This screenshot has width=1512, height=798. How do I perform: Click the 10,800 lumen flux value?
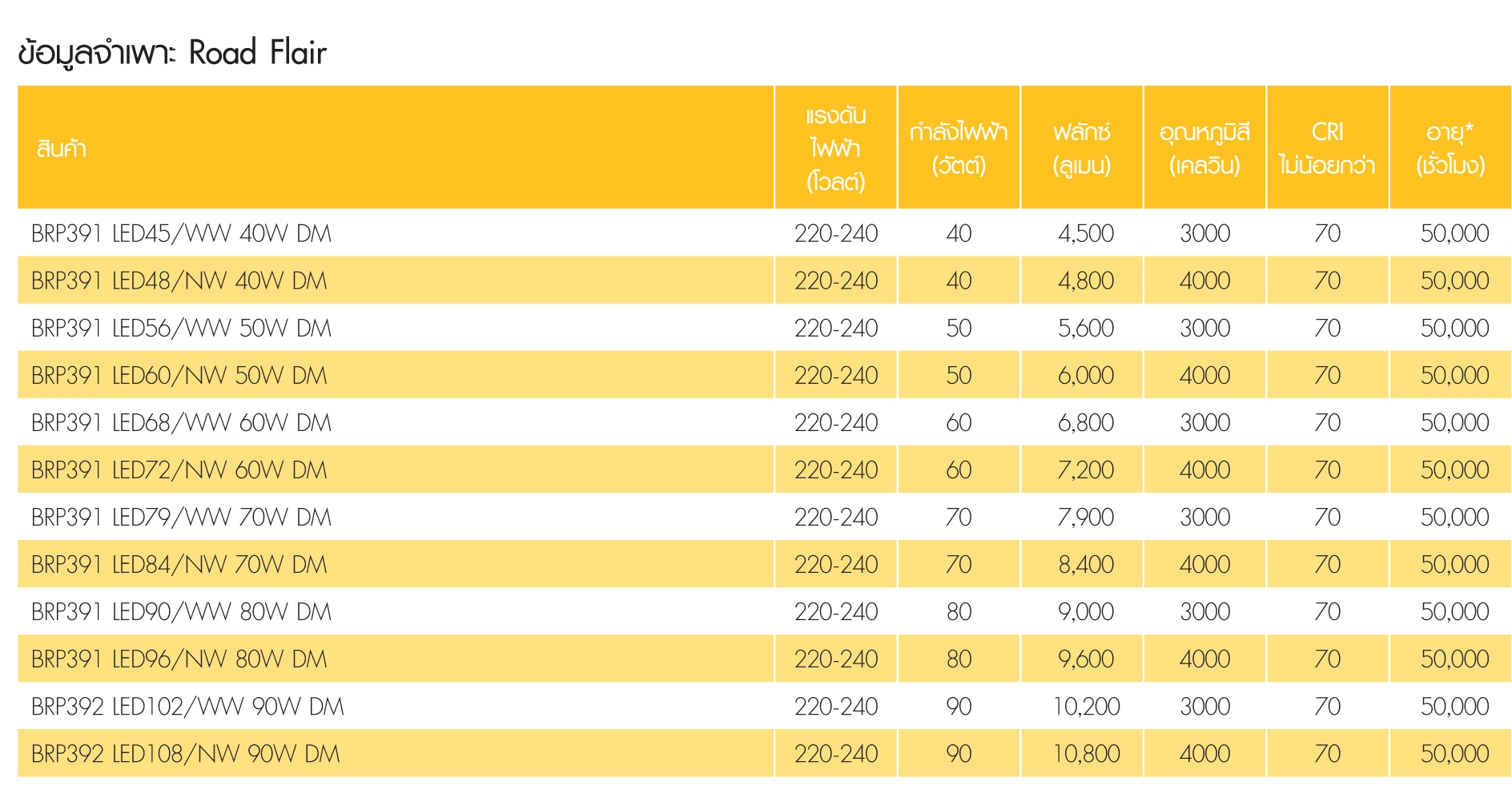point(1086,753)
